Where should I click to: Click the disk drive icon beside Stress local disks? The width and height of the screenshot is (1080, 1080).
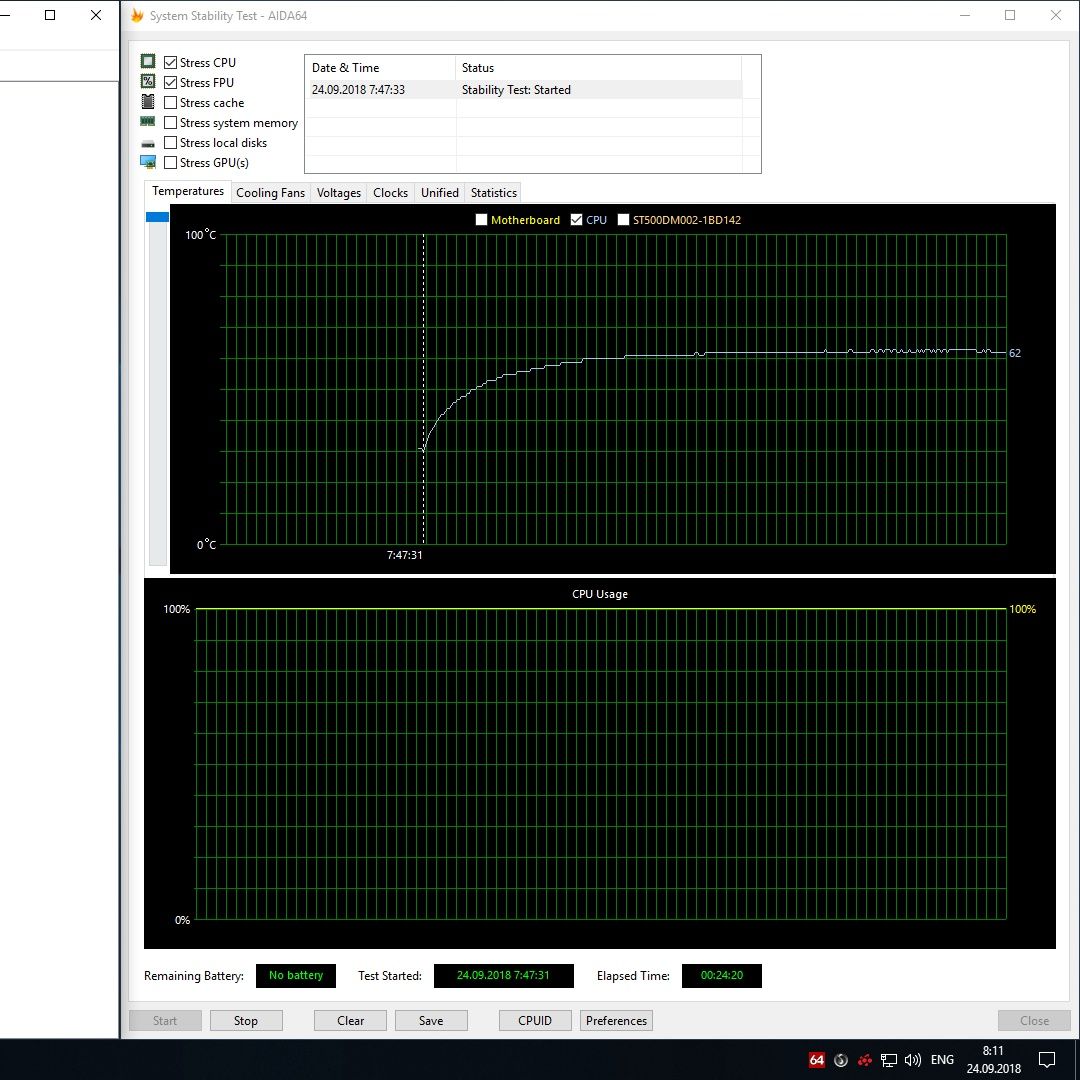point(147,144)
